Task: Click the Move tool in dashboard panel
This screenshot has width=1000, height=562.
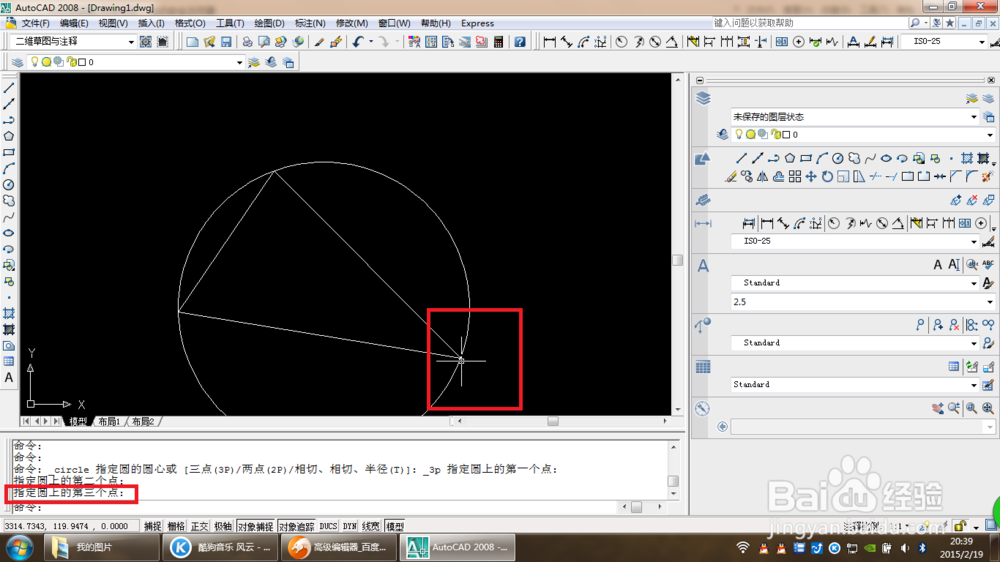Action: click(x=811, y=177)
